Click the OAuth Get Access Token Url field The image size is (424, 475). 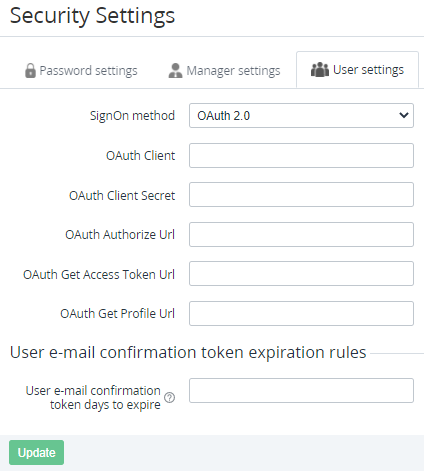pyautogui.click(x=301, y=274)
